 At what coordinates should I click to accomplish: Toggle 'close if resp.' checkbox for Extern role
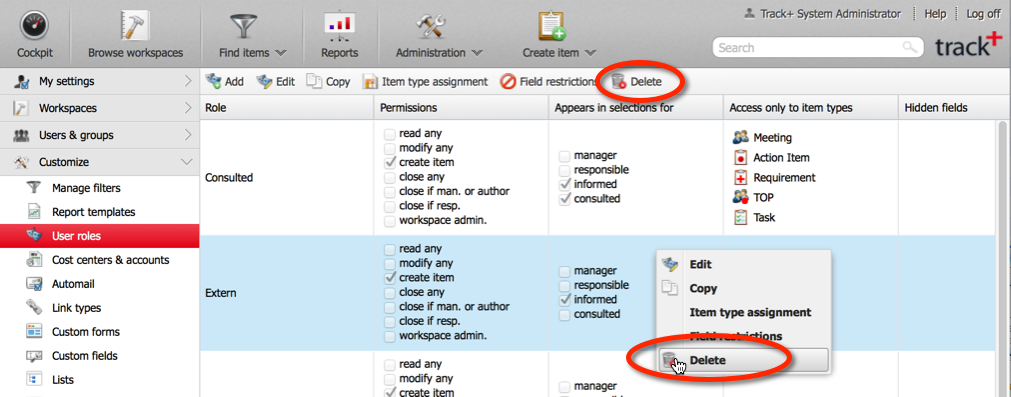pos(389,322)
